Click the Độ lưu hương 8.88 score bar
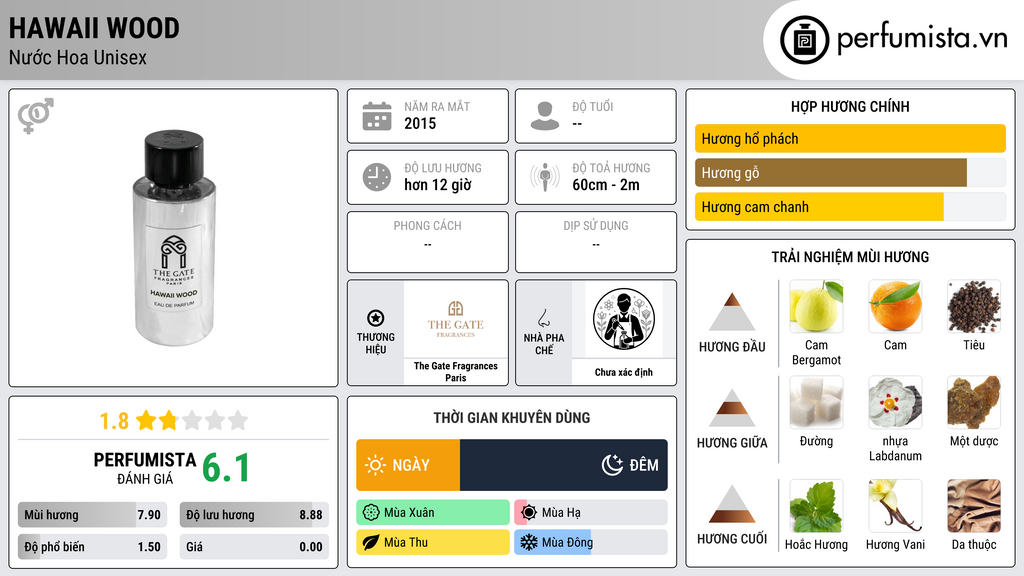Image resolution: width=1024 pixels, height=576 pixels. point(254,515)
